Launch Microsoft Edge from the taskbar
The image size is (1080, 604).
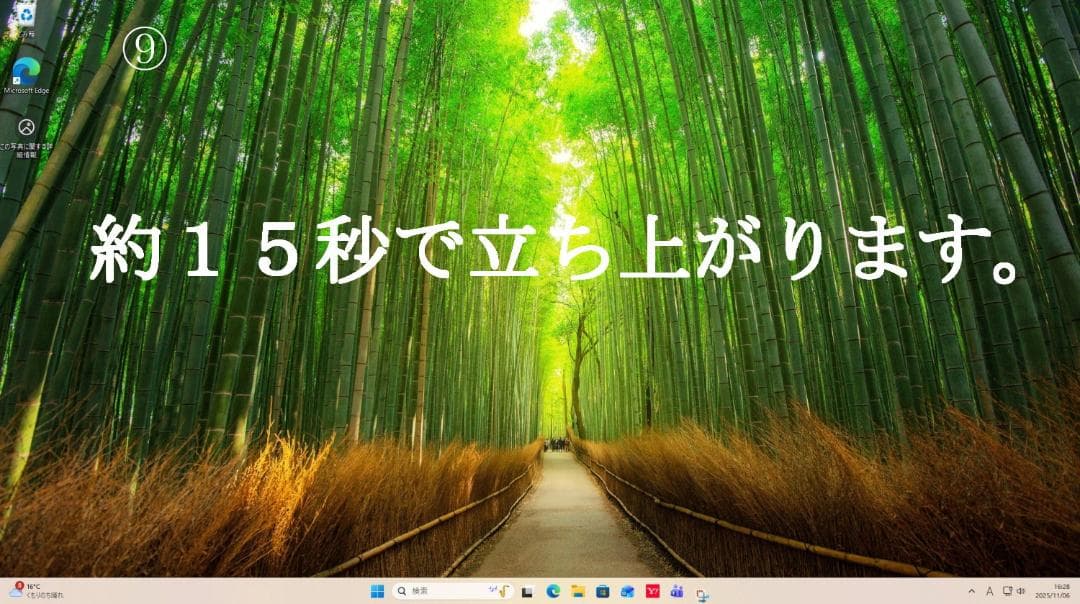(x=554, y=590)
